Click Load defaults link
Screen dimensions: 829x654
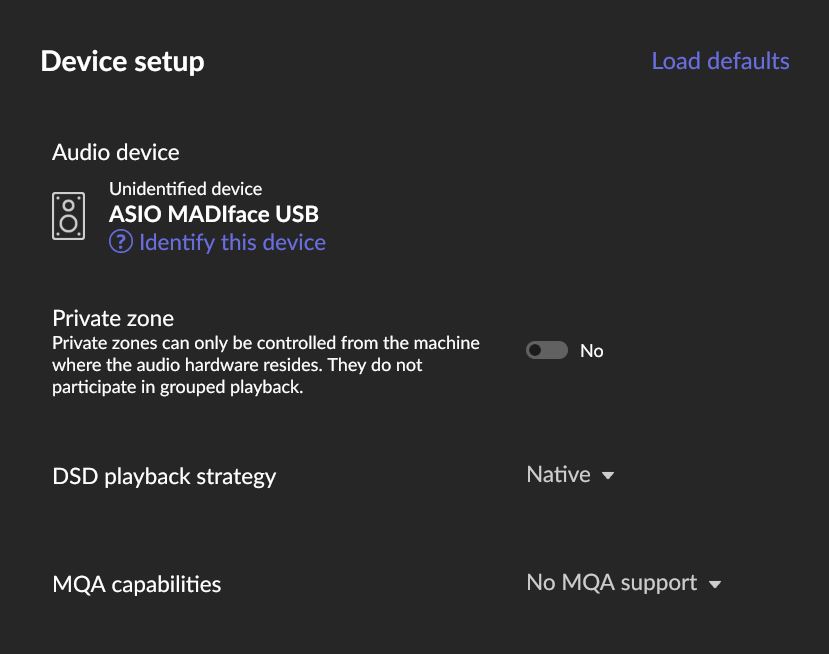[x=720, y=61]
